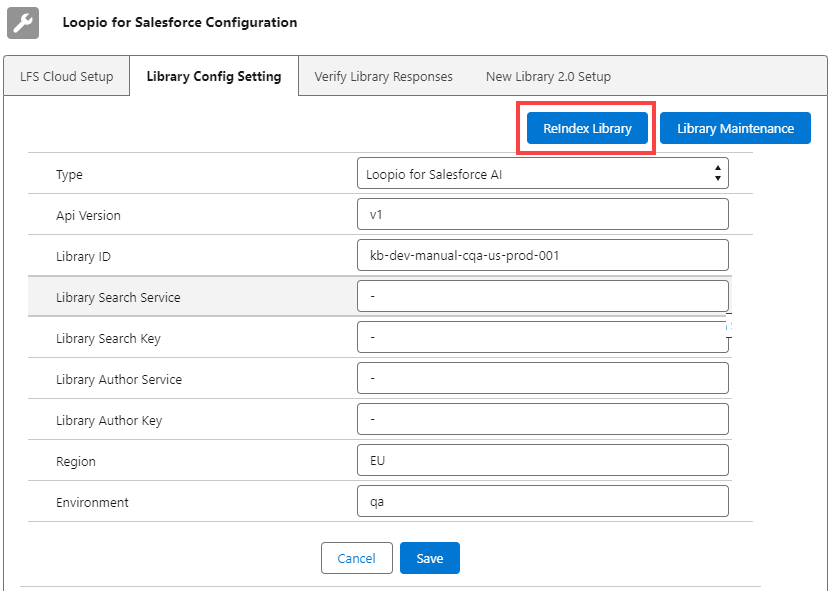Click the Environment label
Screen dimensions: 830x591
click(92, 503)
